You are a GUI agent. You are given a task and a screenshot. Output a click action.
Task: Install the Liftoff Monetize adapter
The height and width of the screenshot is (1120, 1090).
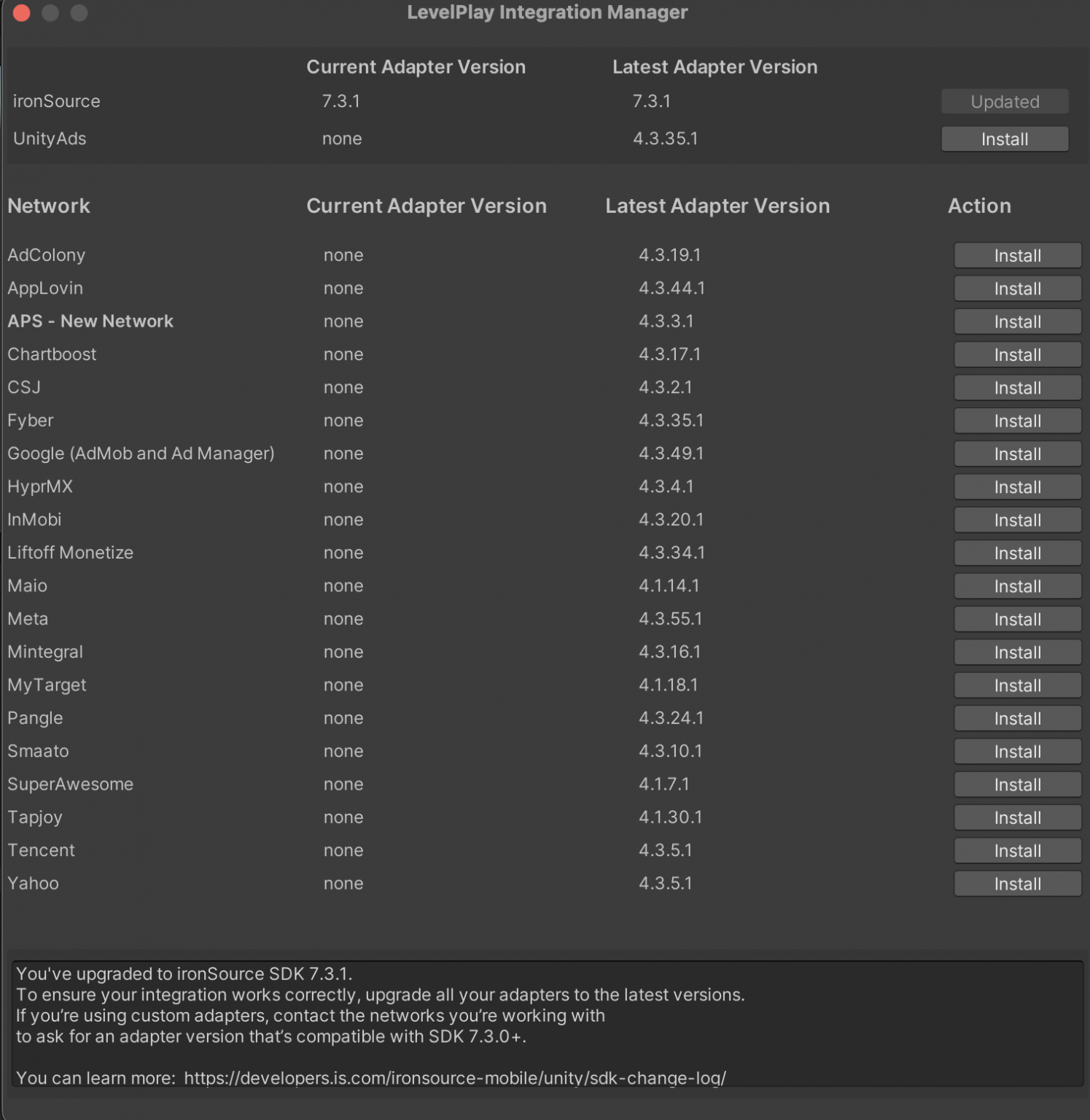(1017, 553)
